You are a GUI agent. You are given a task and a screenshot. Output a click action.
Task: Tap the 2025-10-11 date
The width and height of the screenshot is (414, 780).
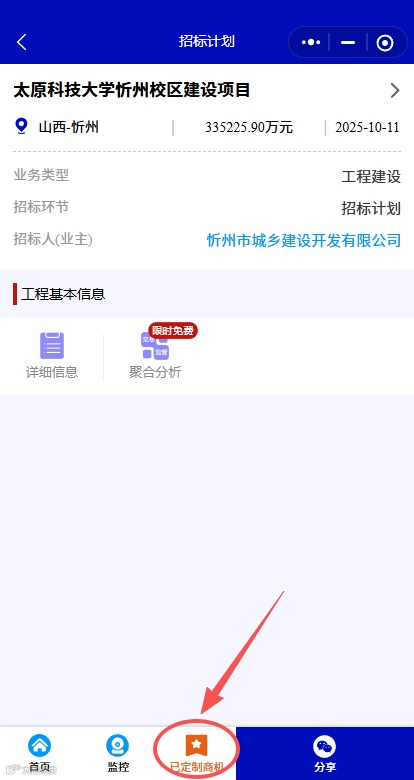(367, 127)
